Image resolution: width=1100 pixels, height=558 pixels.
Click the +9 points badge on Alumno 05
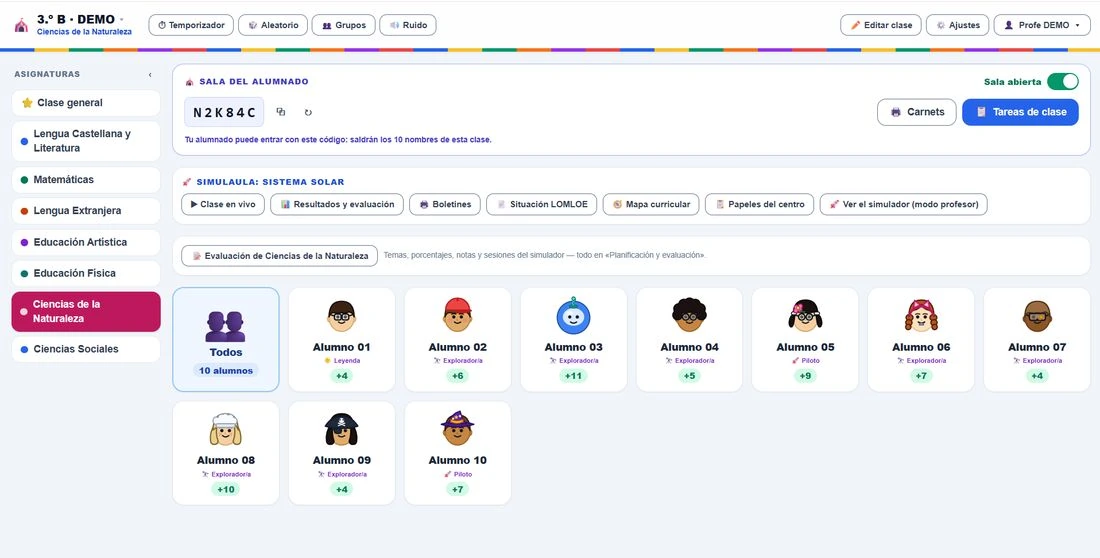pos(805,376)
